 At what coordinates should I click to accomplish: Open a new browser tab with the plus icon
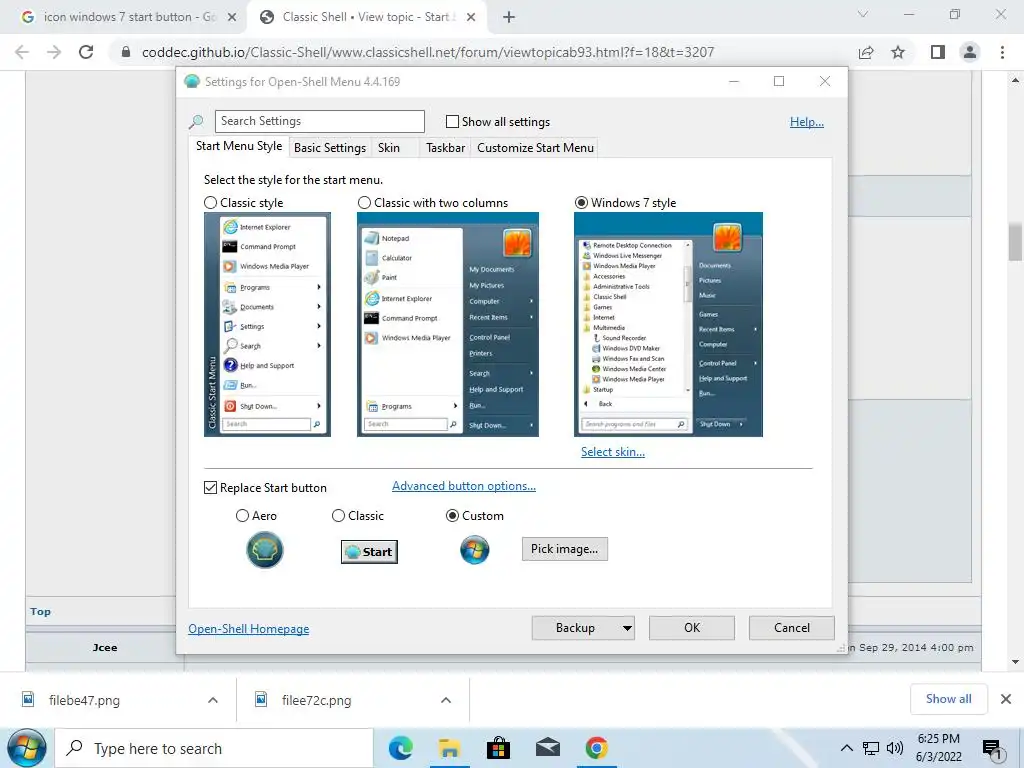click(x=509, y=18)
